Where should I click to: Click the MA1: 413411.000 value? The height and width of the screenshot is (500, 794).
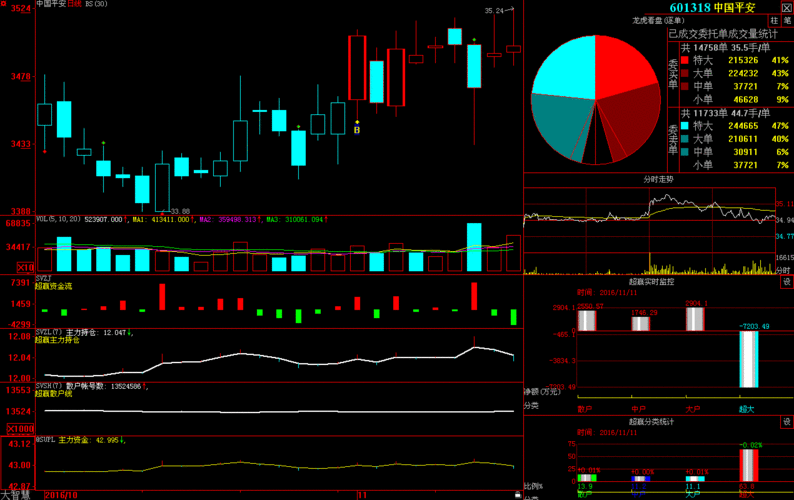pos(163,219)
